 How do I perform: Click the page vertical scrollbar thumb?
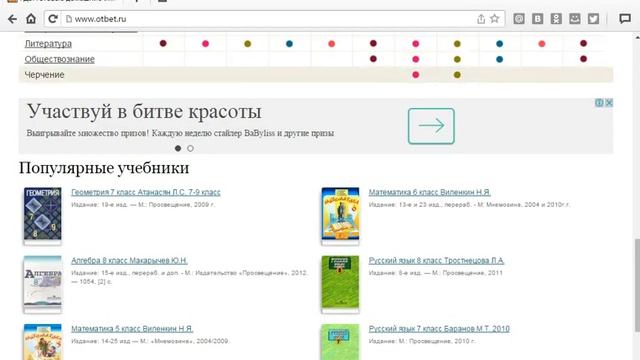point(637,286)
